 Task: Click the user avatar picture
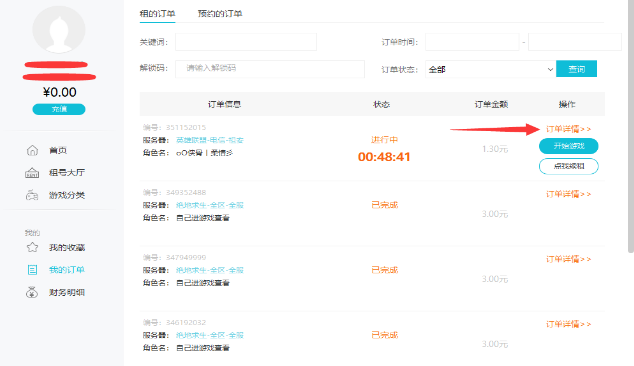pyautogui.click(x=59, y=29)
